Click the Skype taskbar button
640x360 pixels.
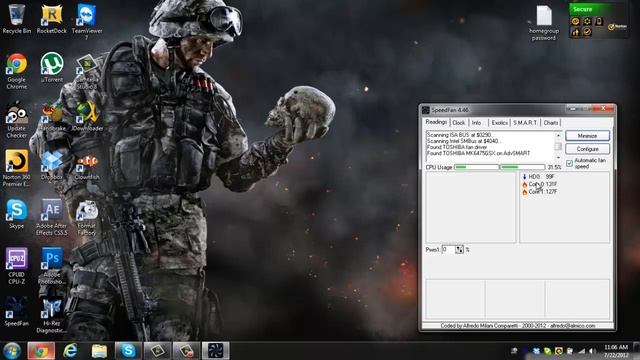tap(128, 351)
